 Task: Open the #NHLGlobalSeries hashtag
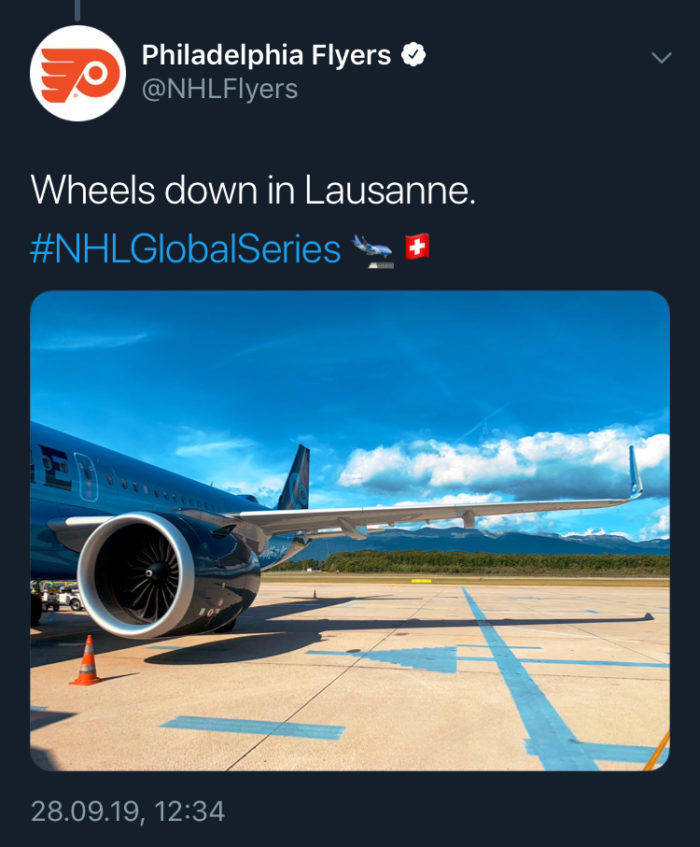click(186, 249)
